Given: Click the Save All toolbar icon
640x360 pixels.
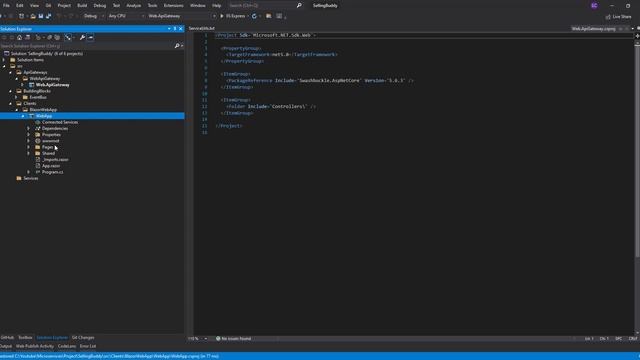Looking at the screenshot, I should click(x=48, y=16).
